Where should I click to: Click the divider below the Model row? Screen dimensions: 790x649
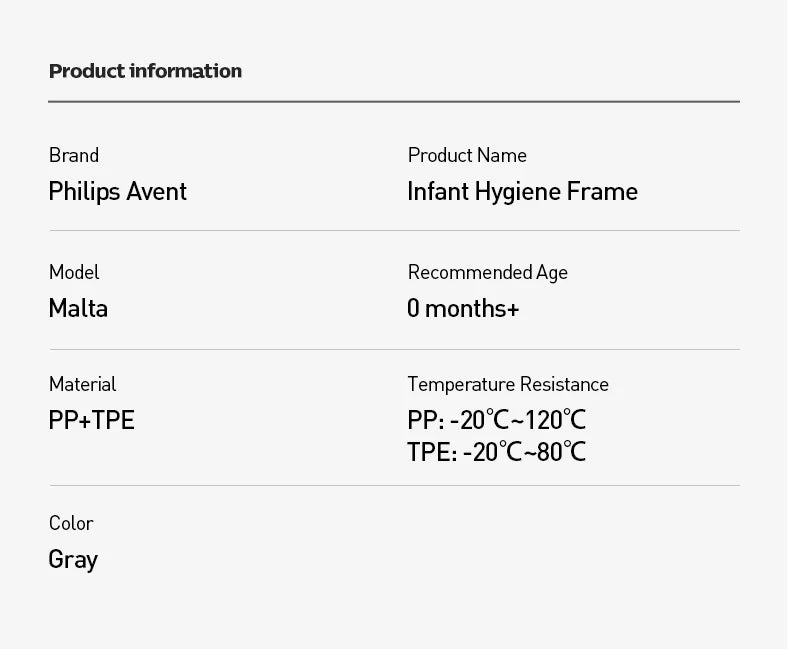coord(395,349)
